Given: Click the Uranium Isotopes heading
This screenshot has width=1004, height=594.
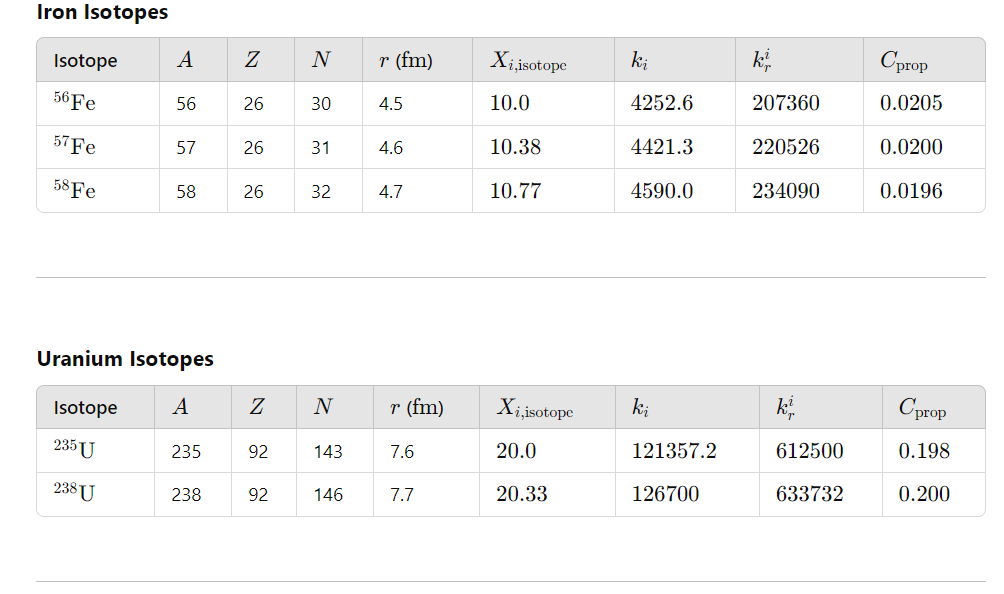Looking at the screenshot, I should point(125,359).
